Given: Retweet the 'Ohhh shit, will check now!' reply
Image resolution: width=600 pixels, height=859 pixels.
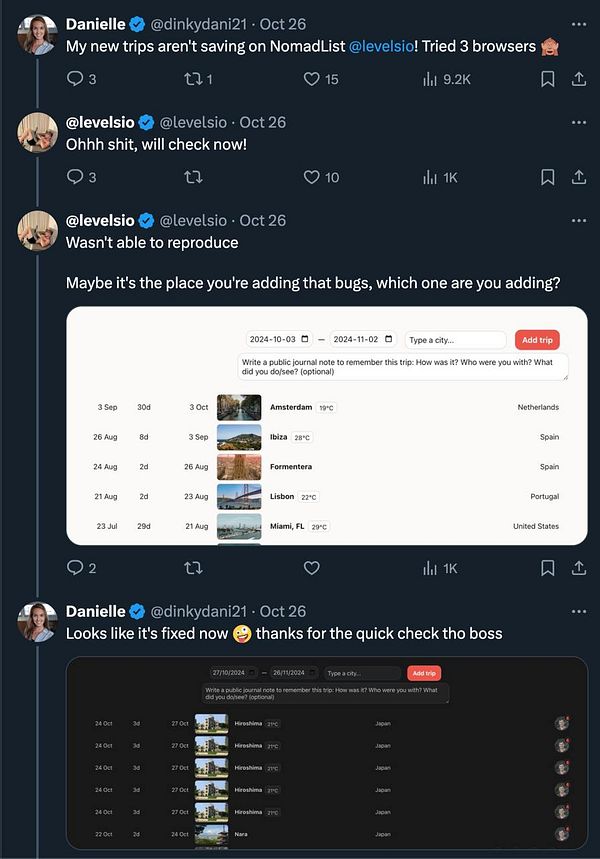Looking at the screenshot, I should 193,177.
